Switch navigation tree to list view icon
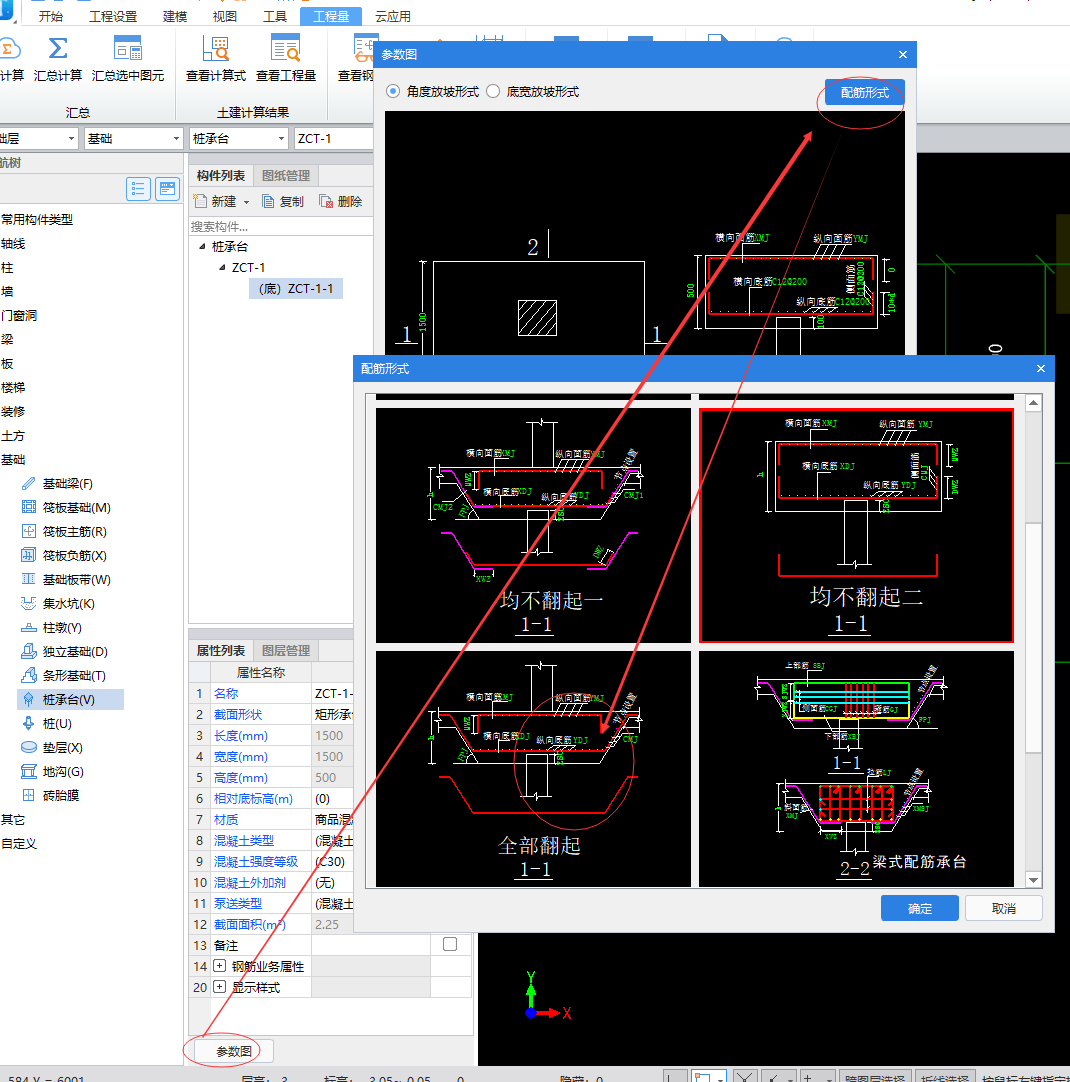The height and width of the screenshot is (1082, 1070). 139,189
